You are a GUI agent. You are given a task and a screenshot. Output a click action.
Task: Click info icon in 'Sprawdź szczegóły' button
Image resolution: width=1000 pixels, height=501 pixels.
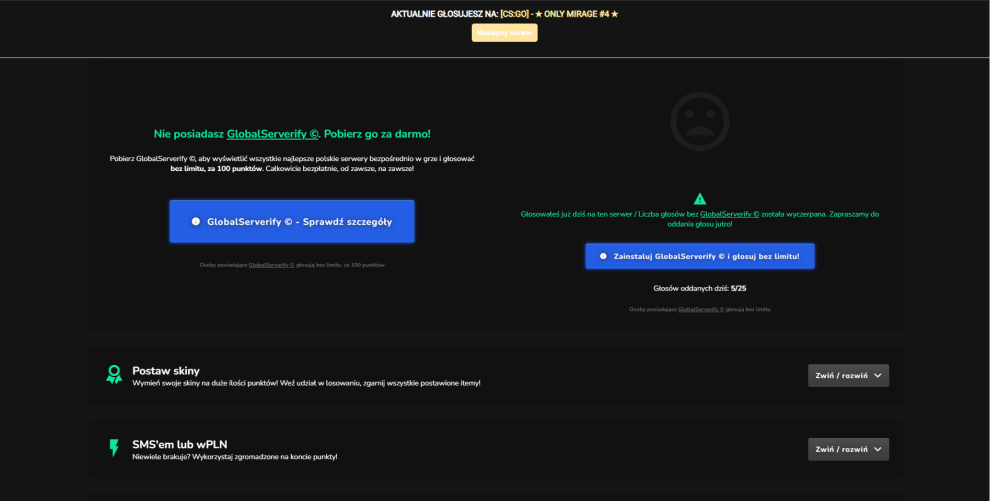pyautogui.click(x=196, y=221)
